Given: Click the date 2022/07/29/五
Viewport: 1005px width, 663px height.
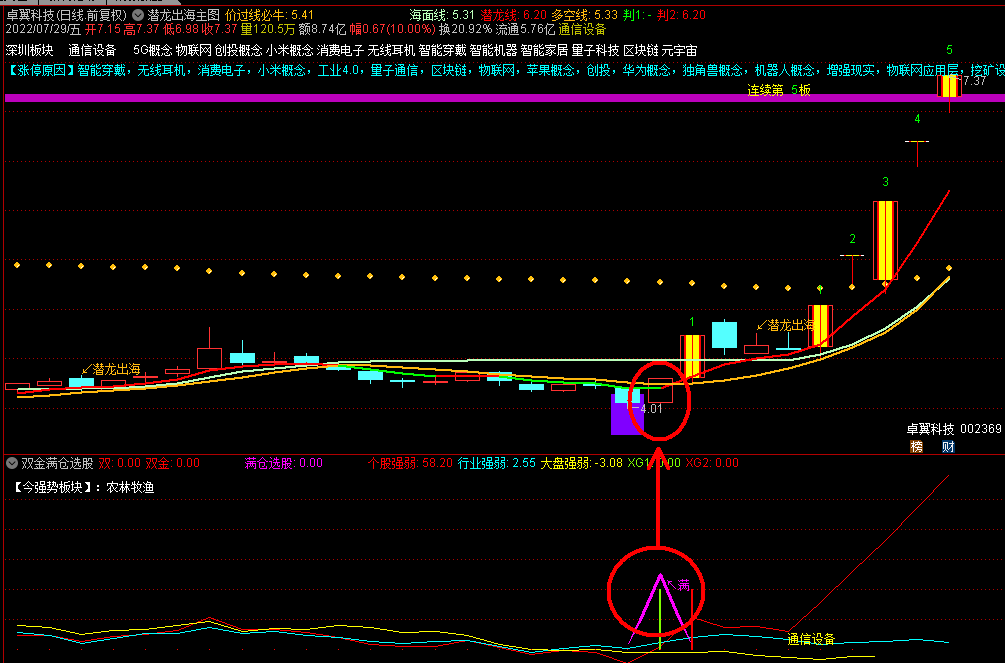Looking at the screenshot, I should click(x=44, y=29).
